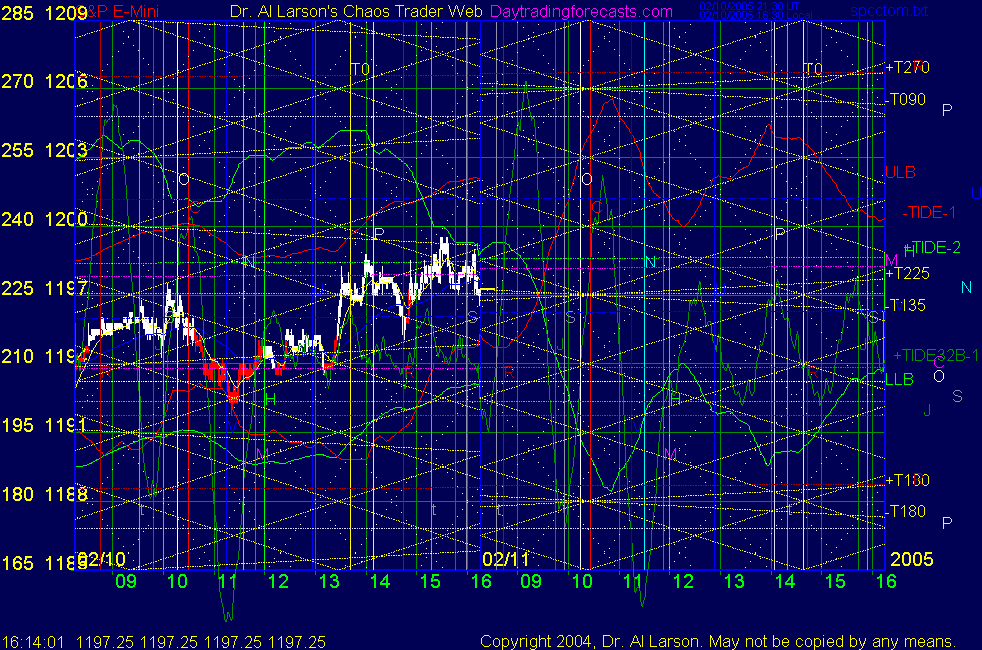Click the 225 1197 price scale label
The image size is (982, 650).
tap(44, 288)
